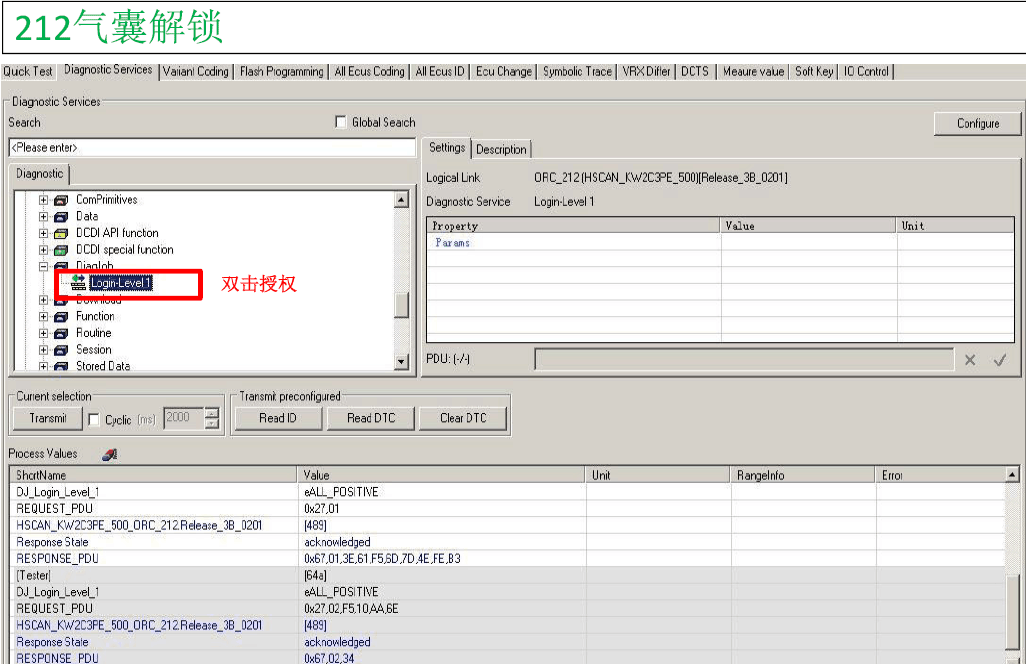
Task: Toggle the Cyclic transmit checkbox
Action: [94, 419]
